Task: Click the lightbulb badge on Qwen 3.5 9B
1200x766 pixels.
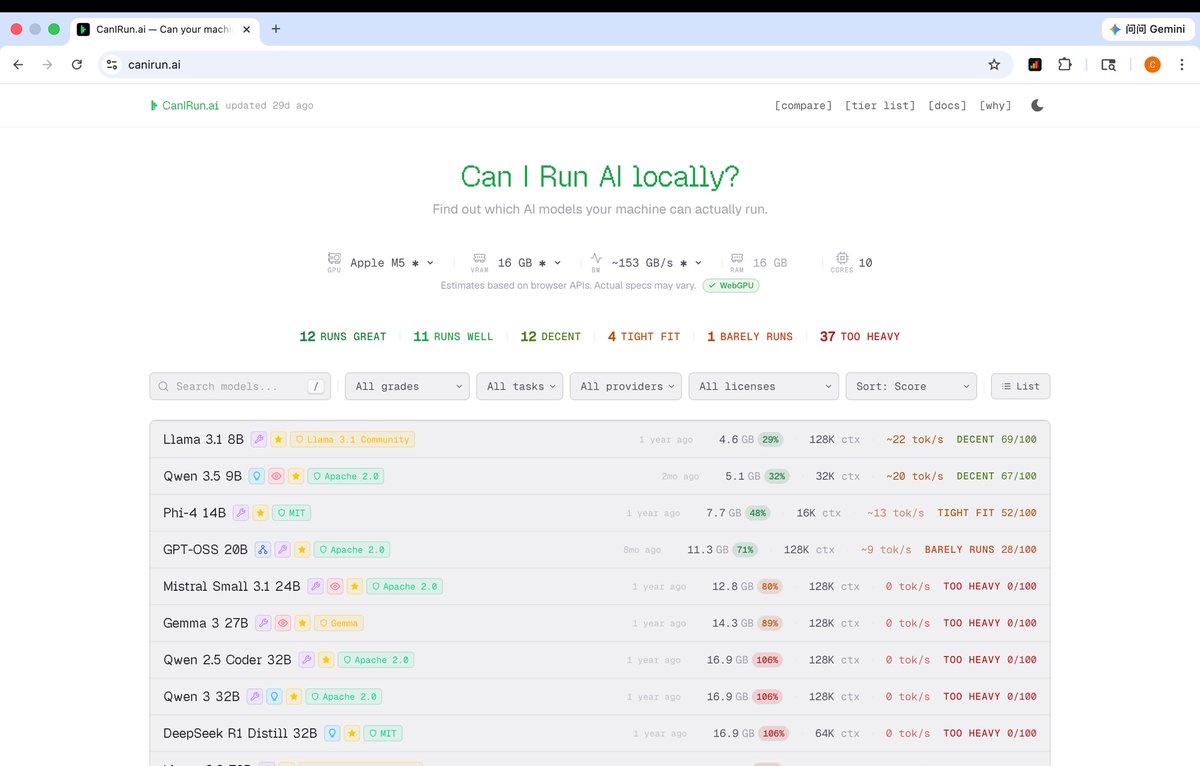Action: (257, 476)
